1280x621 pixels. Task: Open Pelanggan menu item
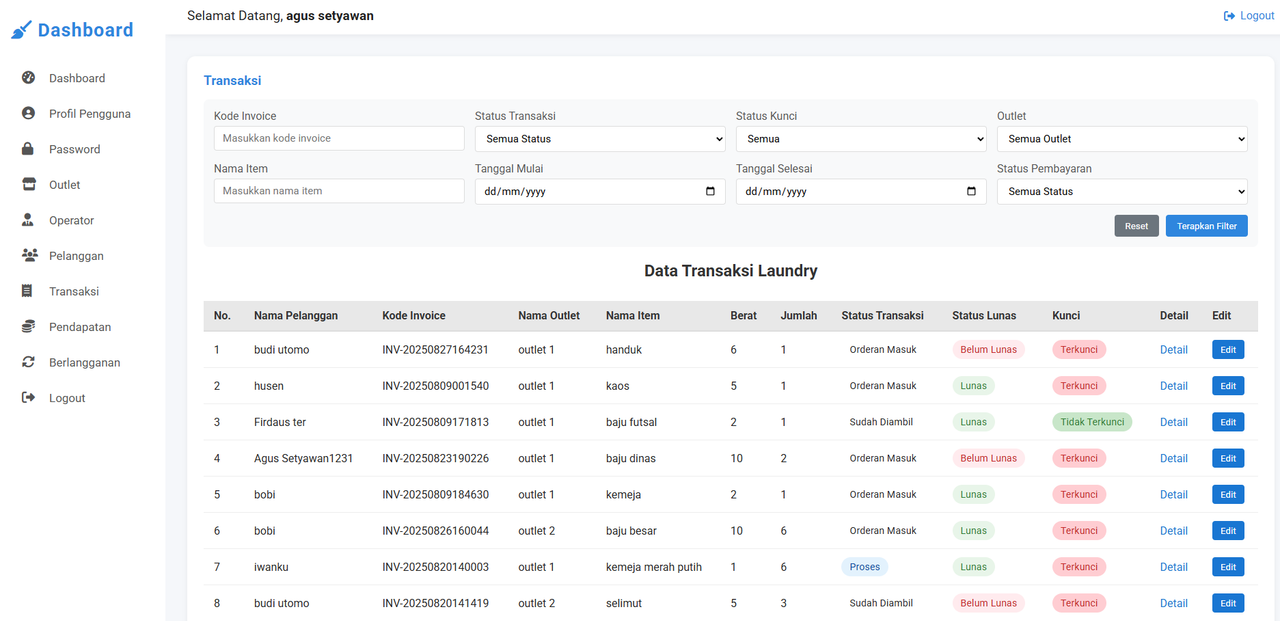point(76,256)
